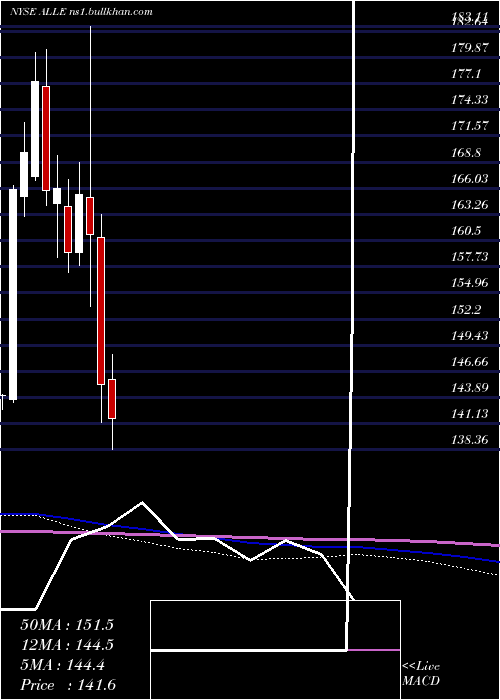Click the Live MACD label
Viewport: 500px width, 700px height.
421,674
